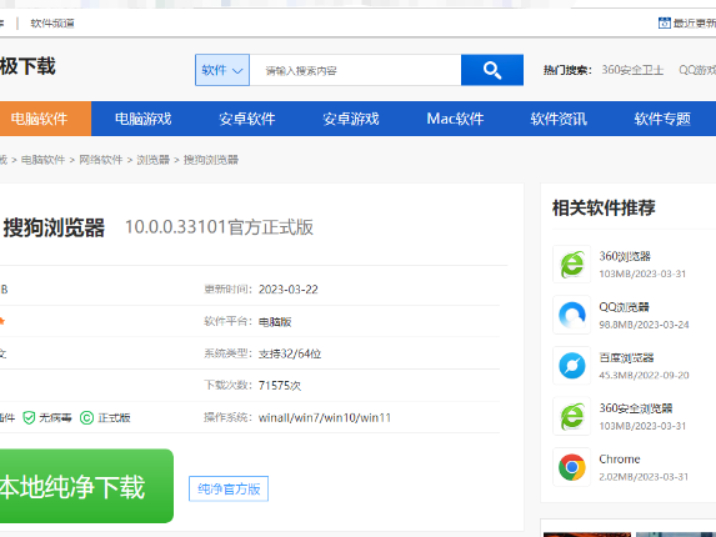
Task: Open the 360浏览器 title link
Action: coord(625,256)
